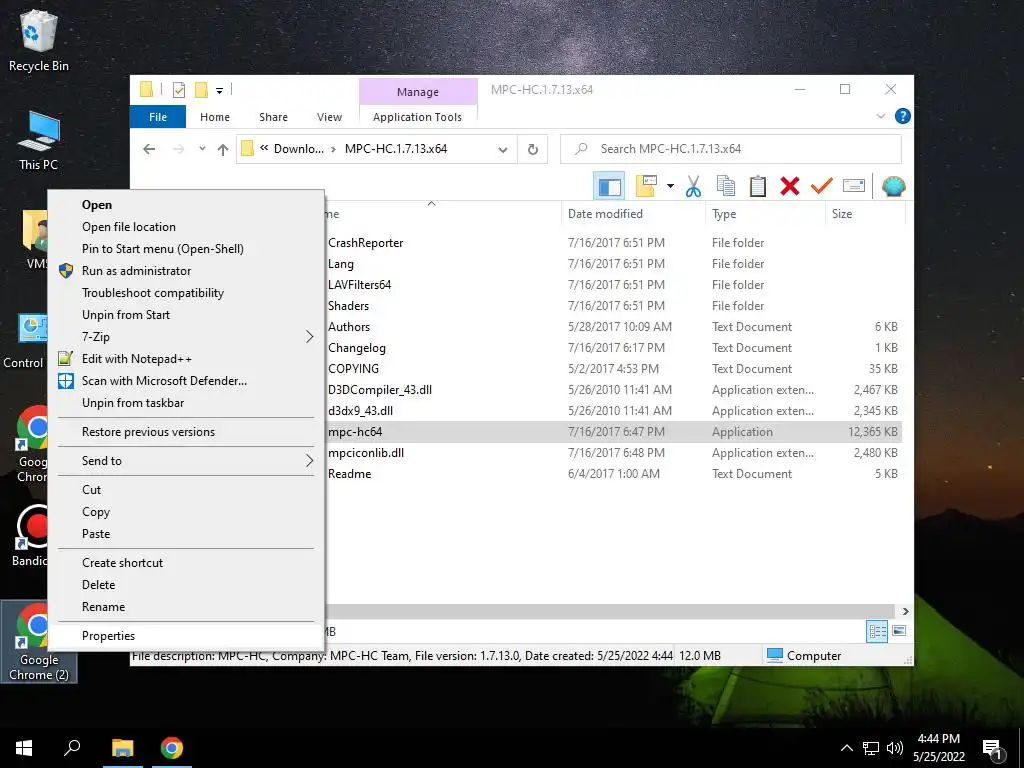Choose Troubleshoot compatibility
This screenshot has height=768, width=1024.
[186, 293]
